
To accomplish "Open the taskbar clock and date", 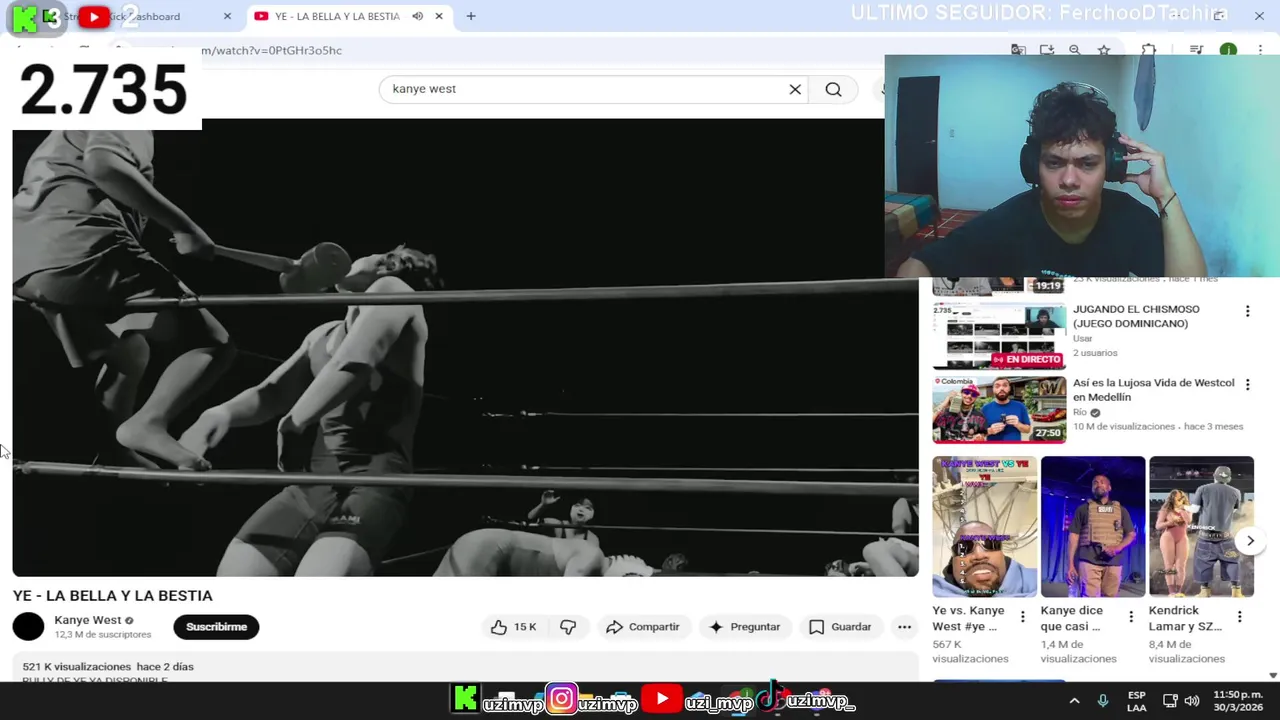I will [x=1238, y=701].
